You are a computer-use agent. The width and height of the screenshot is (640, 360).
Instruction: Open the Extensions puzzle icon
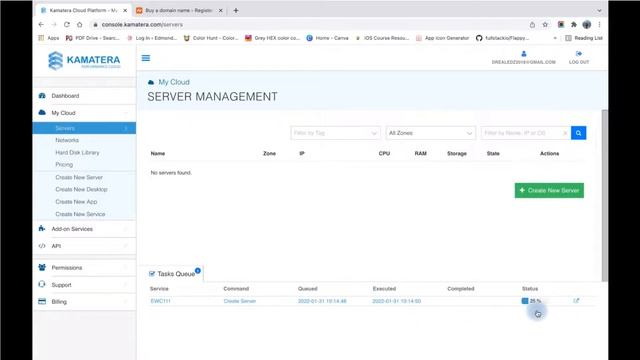click(x=573, y=24)
